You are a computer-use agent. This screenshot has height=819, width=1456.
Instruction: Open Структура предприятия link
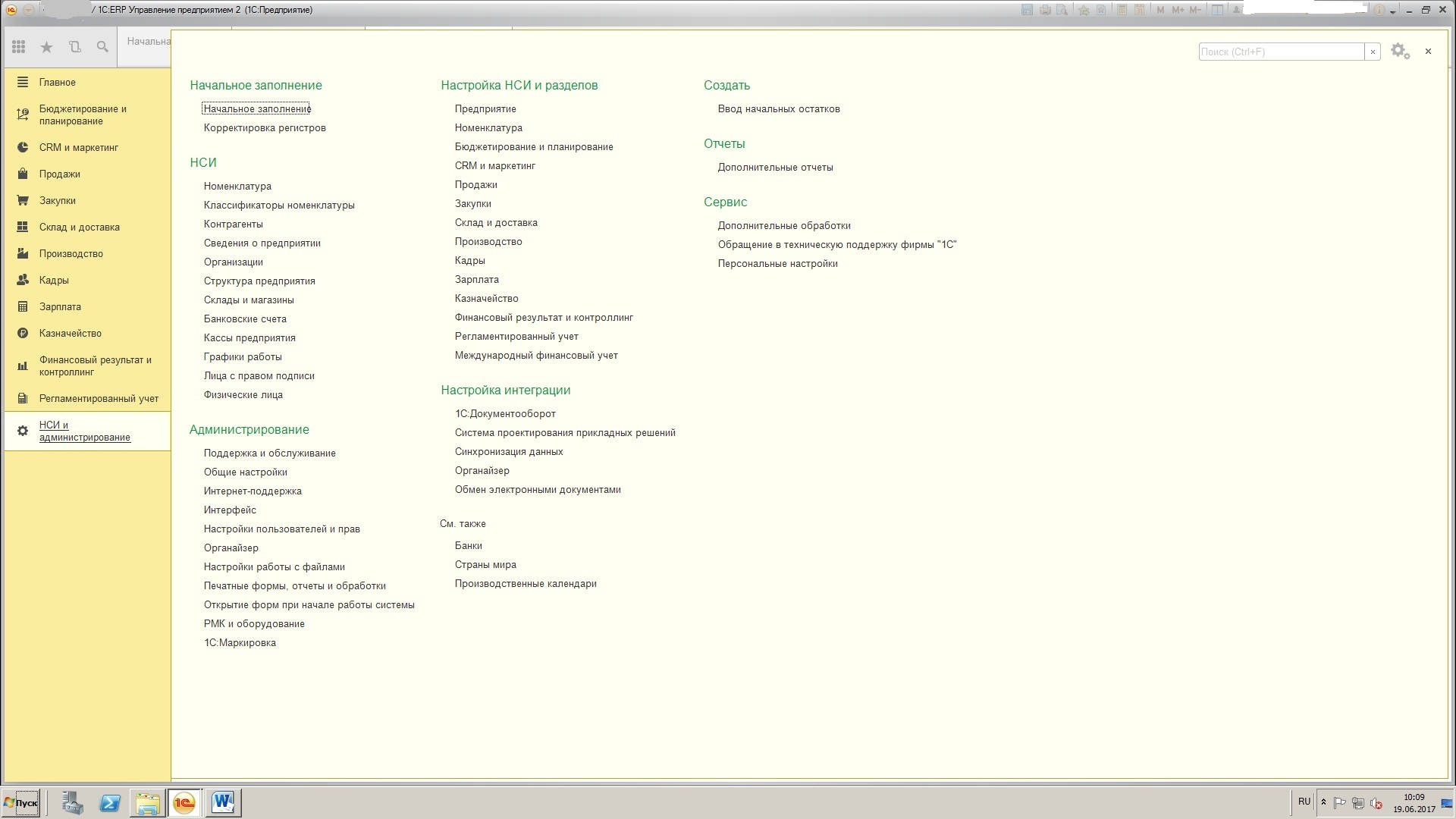(x=259, y=281)
